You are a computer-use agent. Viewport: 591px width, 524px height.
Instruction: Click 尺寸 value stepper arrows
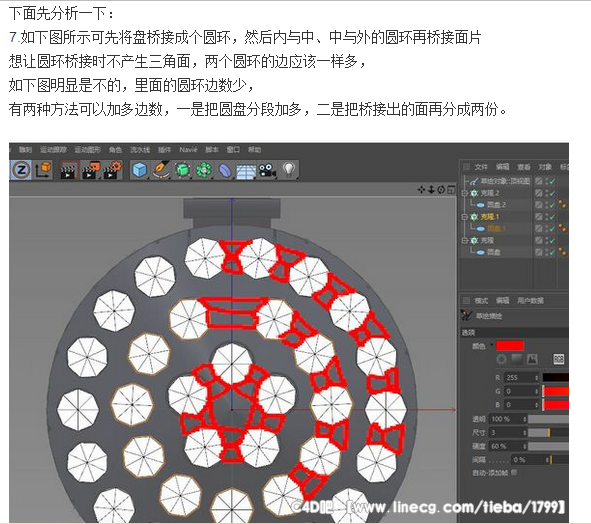click(x=524, y=433)
